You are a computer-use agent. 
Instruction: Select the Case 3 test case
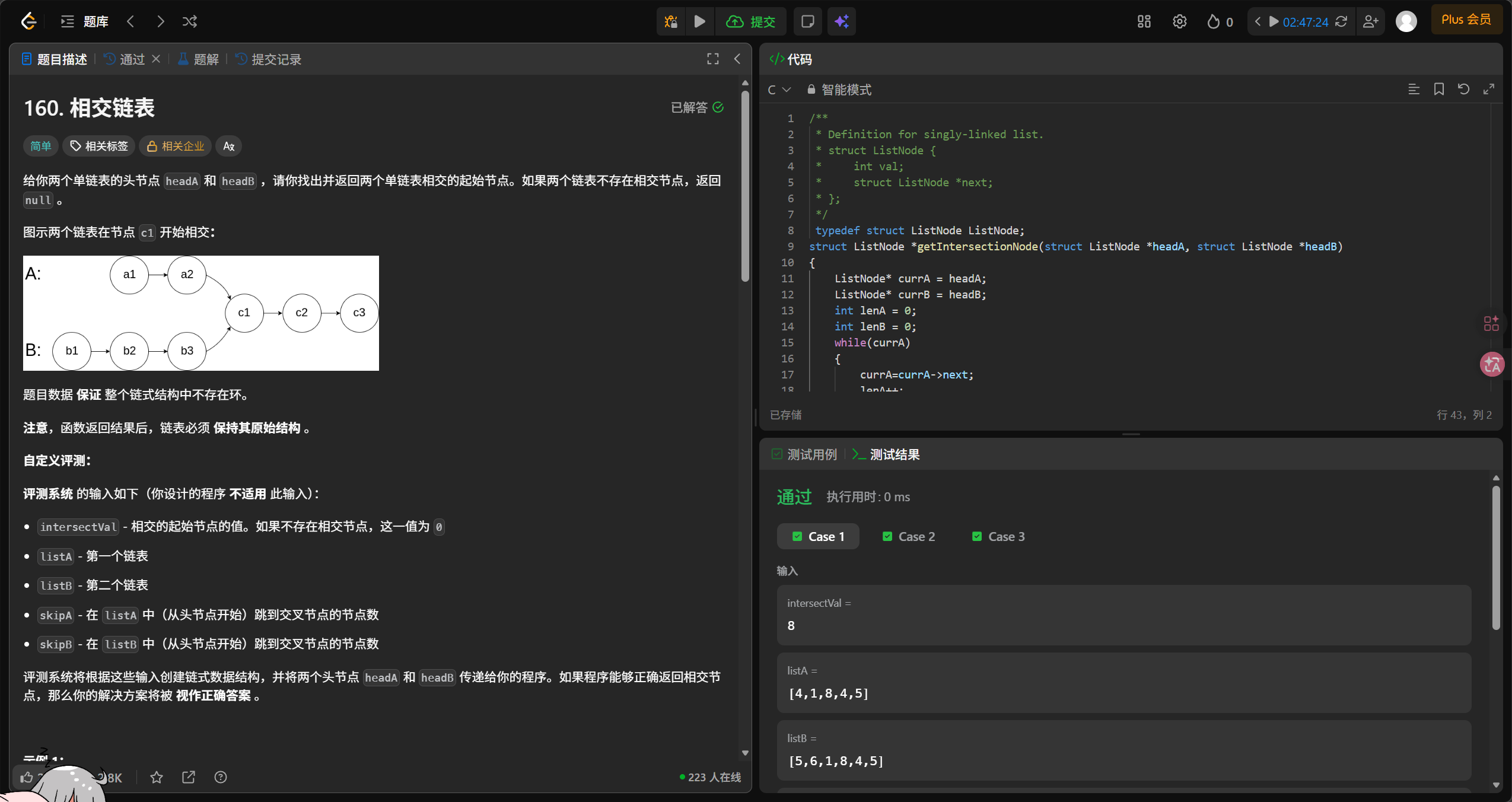click(998, 536)
